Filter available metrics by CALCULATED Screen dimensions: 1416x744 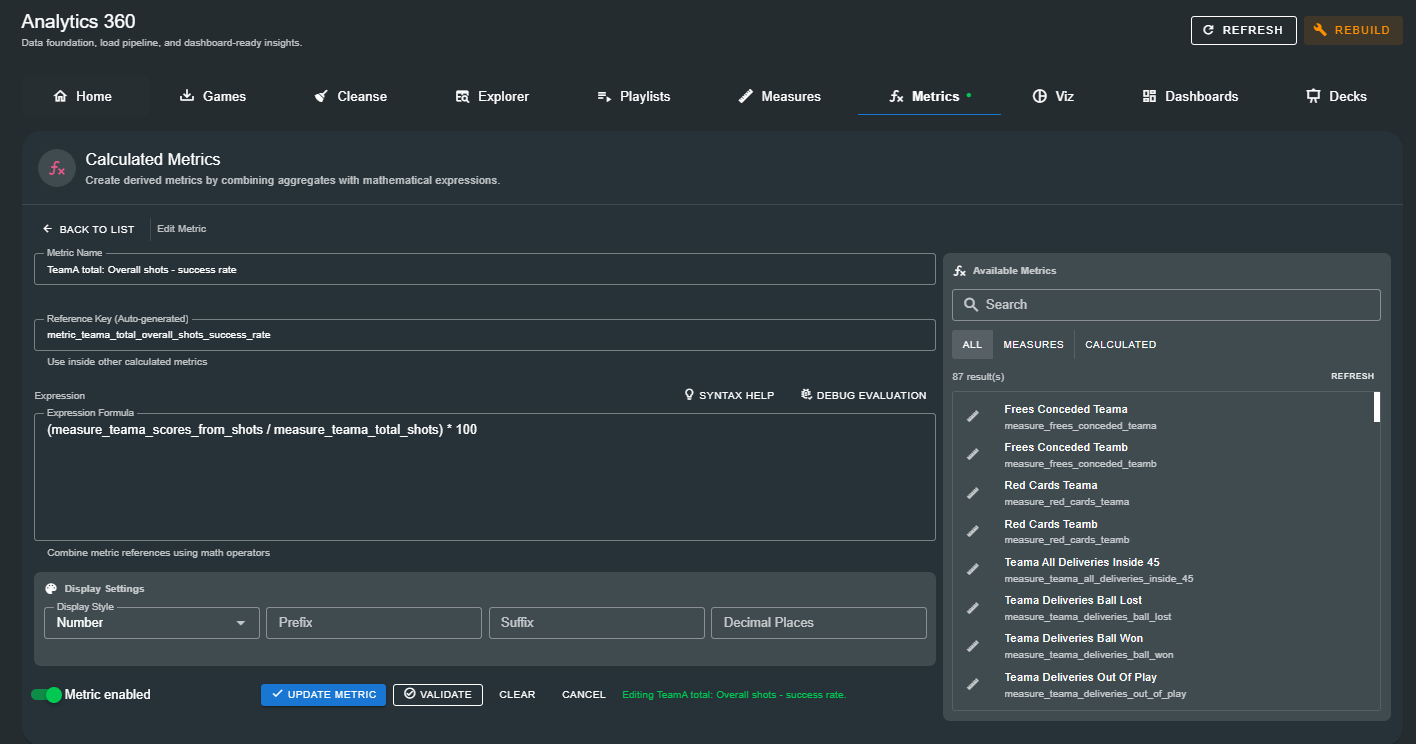pos(1120,344)
